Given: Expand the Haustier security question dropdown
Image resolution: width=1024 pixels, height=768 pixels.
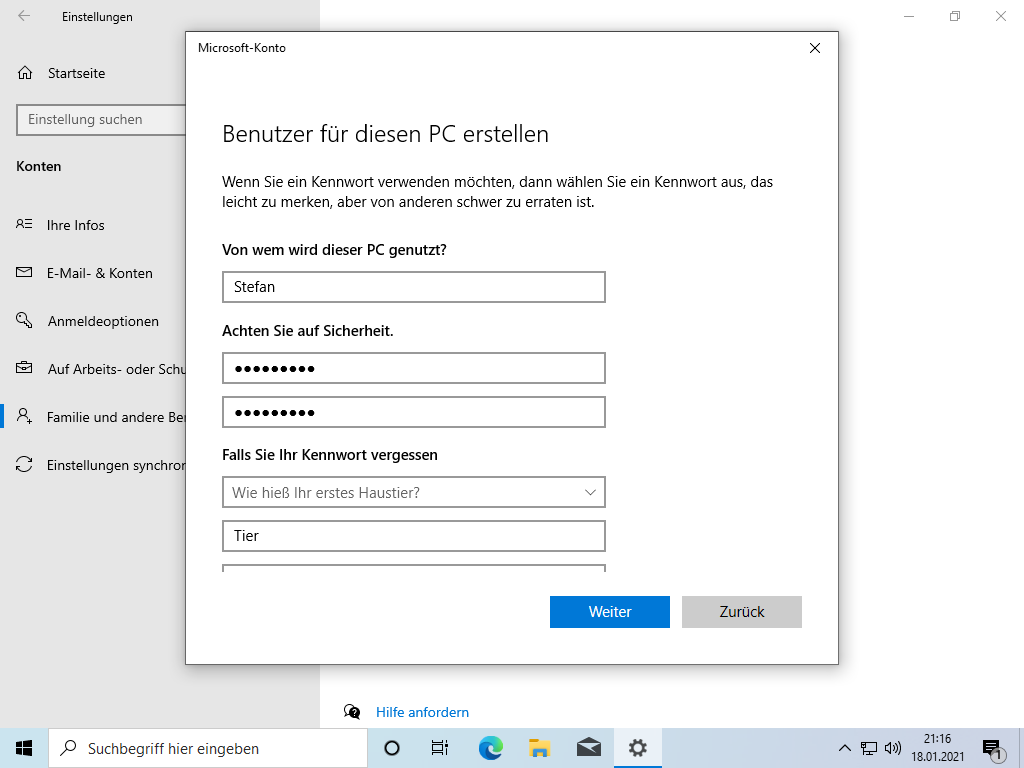Looking at the screenshot, I should click(414, 492).
